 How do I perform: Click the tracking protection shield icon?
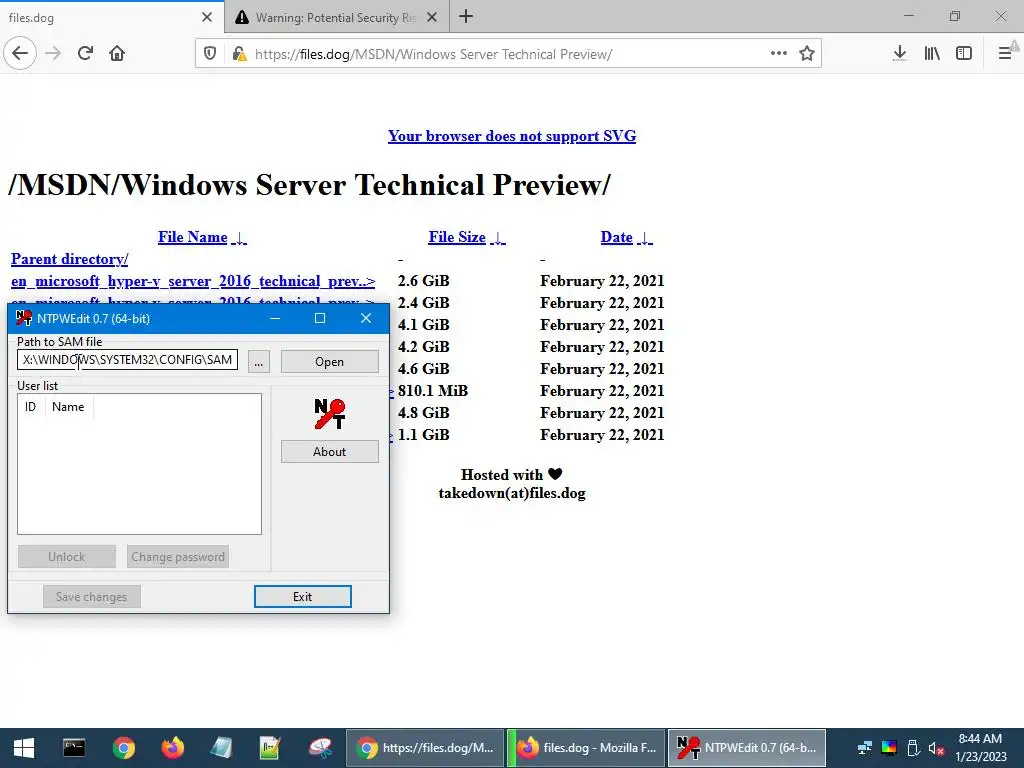click(210, 54)
